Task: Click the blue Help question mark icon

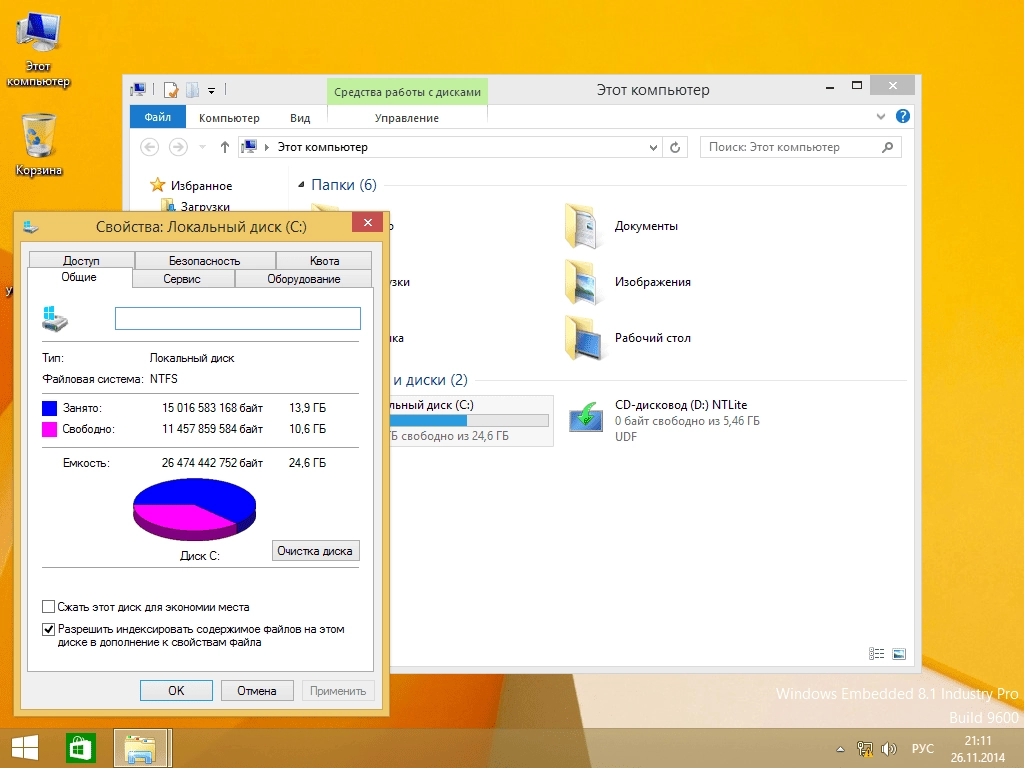Action: (903, 116)
